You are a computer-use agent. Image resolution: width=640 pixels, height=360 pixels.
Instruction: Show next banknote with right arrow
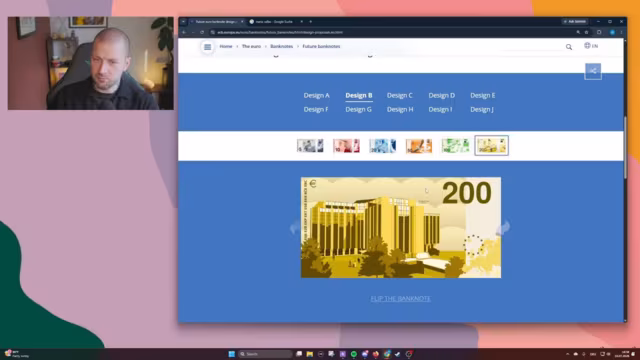pos(503,227)
